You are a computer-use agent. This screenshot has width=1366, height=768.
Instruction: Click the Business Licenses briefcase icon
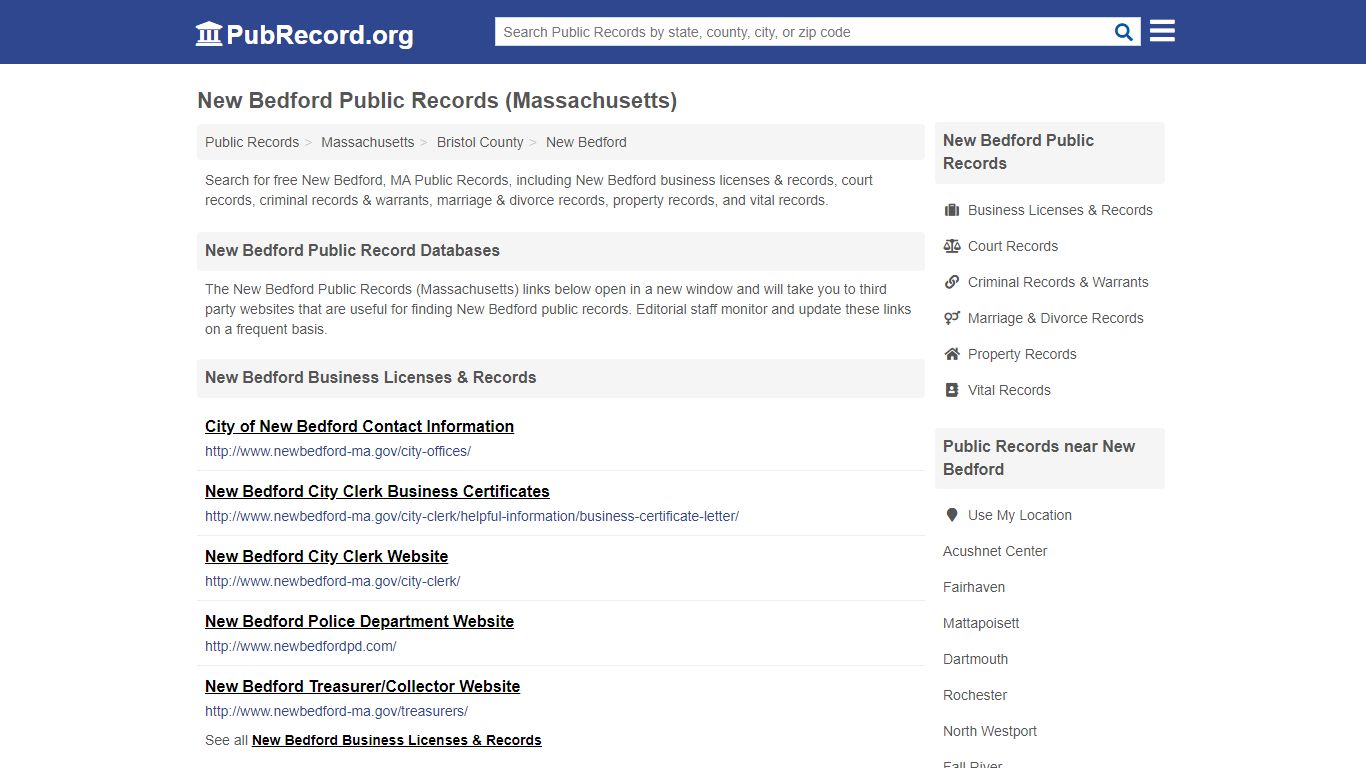pyautogui.click(x=952, y=210)
